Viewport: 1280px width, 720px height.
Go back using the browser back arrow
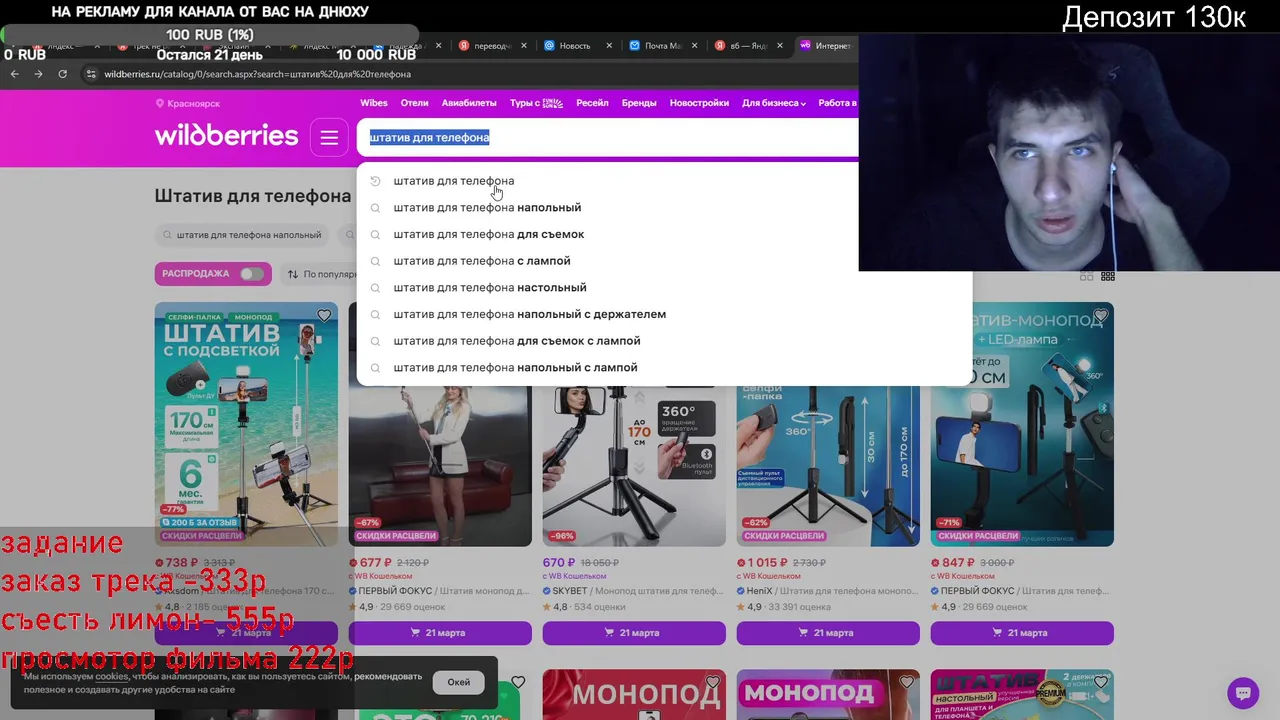coord(14,74)
